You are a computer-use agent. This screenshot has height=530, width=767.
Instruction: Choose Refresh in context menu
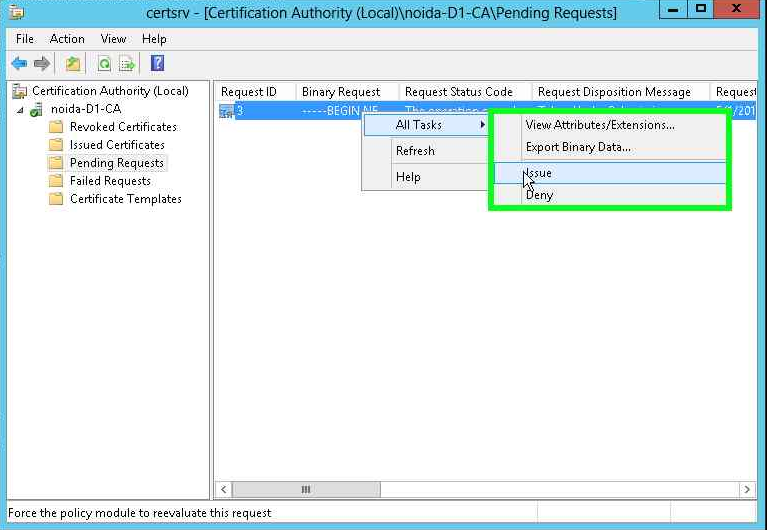pos(426,151)
